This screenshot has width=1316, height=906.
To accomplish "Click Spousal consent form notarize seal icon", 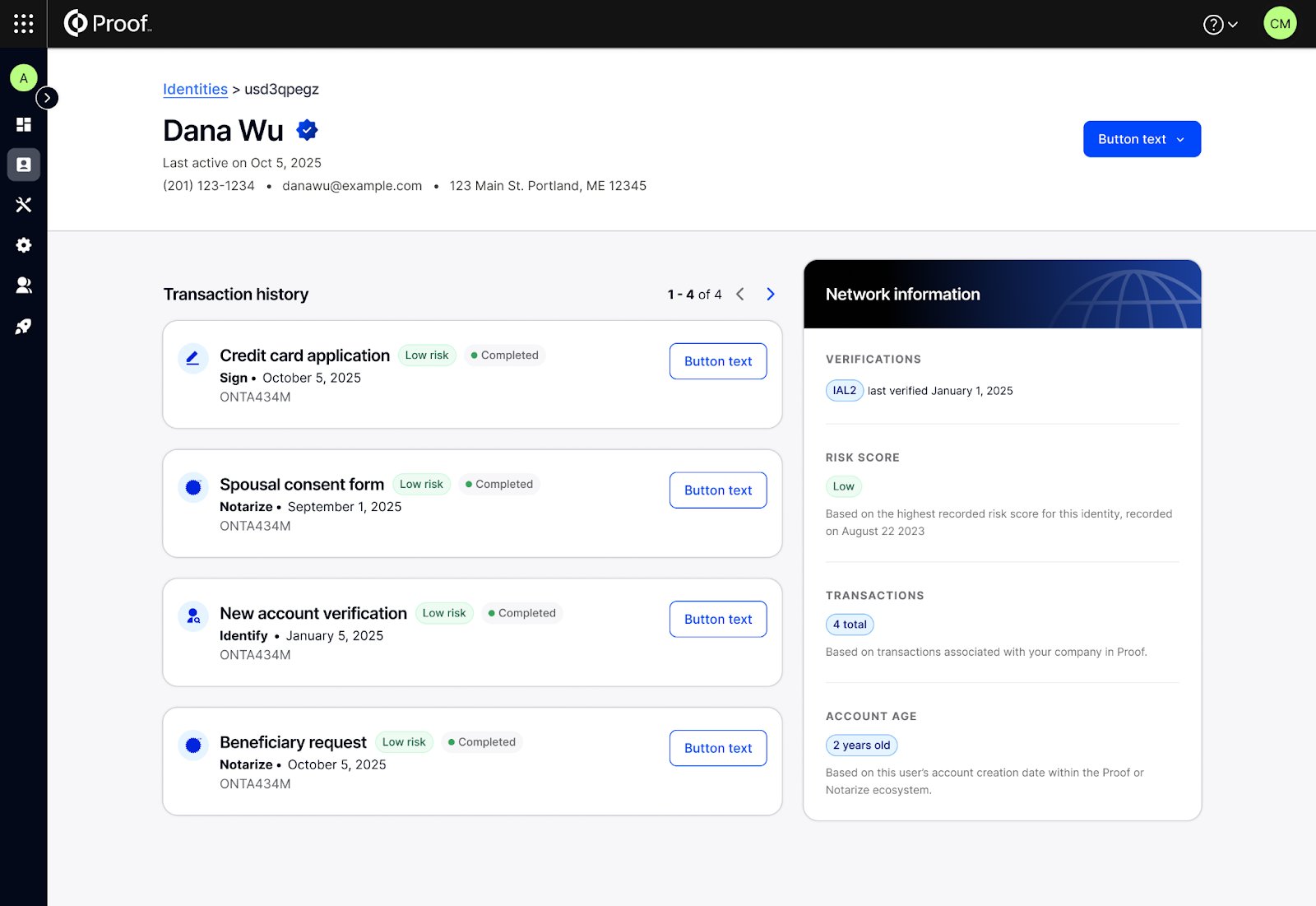I will [x=193, y=487].
